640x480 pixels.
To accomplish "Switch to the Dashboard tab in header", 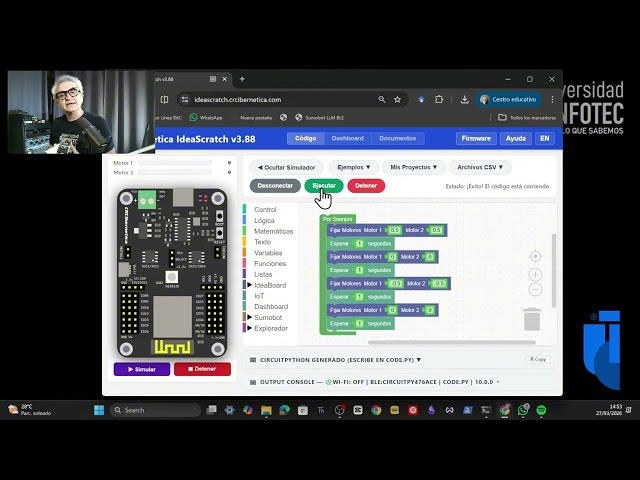I will (347, 138).
